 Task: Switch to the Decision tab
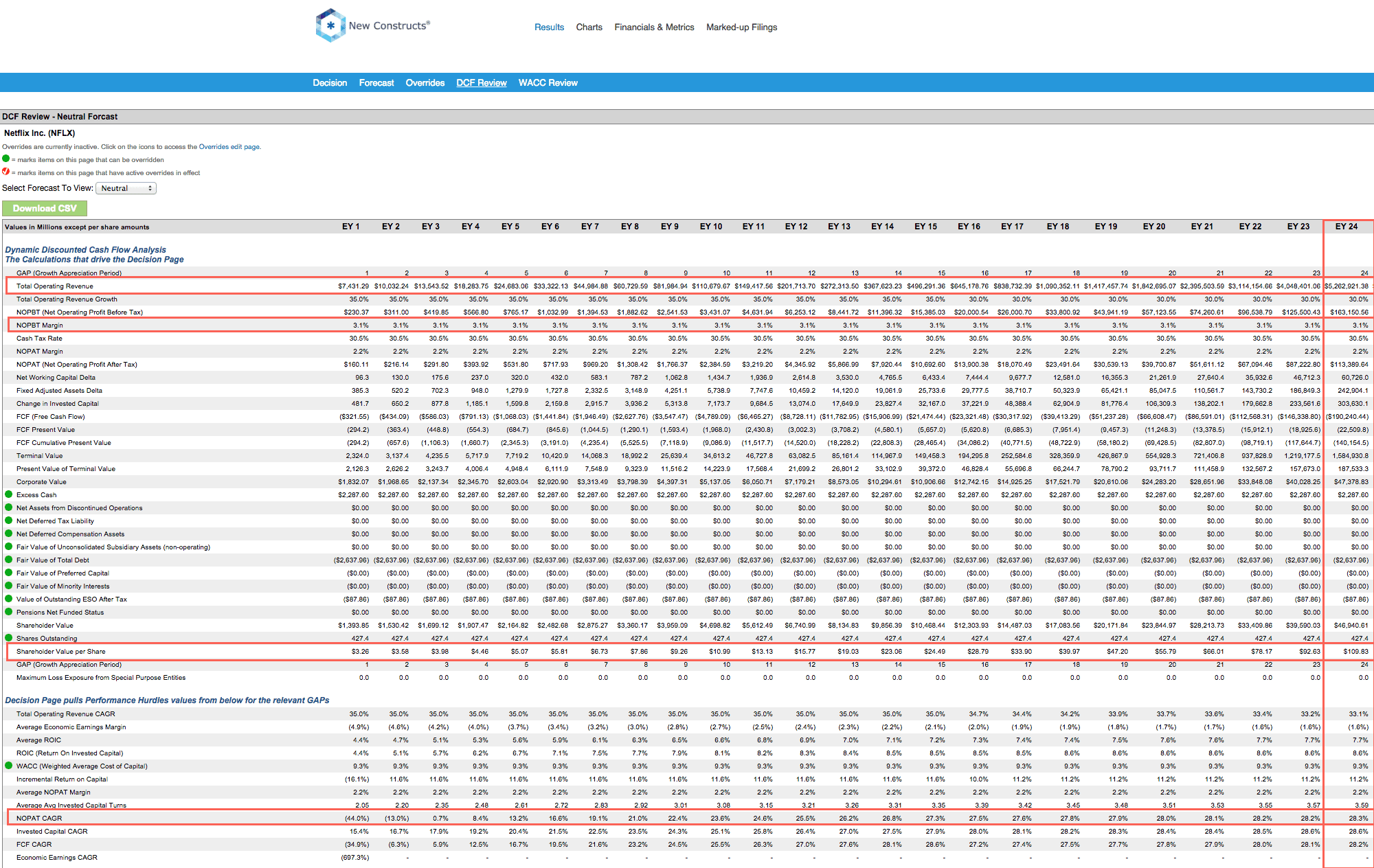[330, 82]
